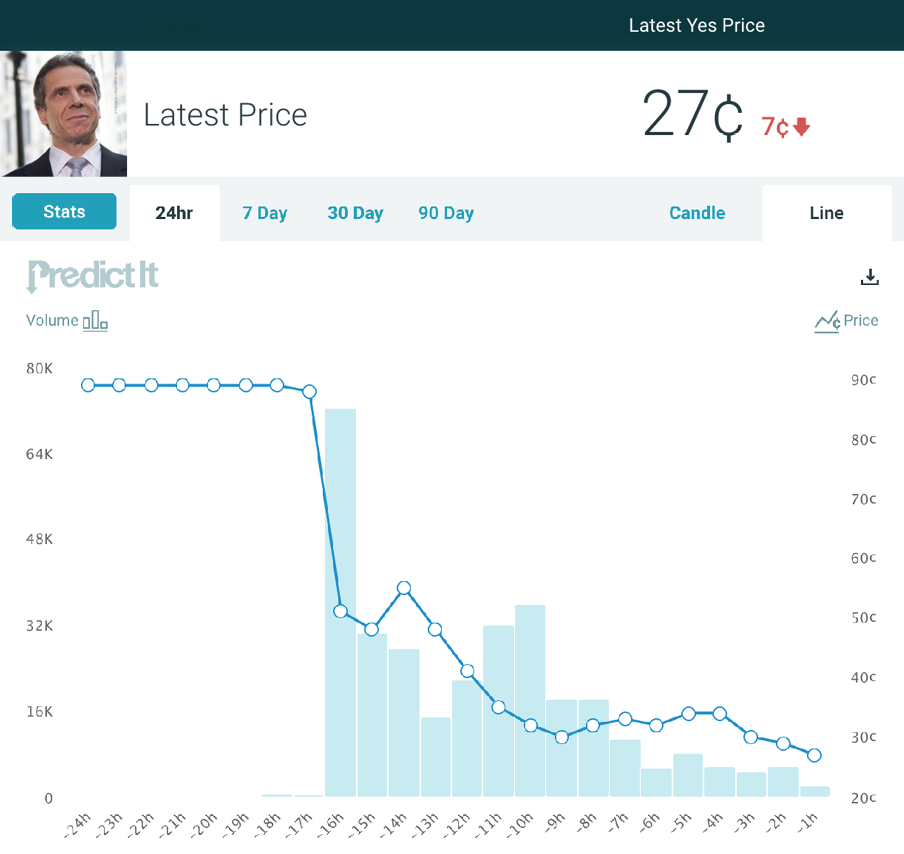Open the Stats view
This screenshot has height=854, width=904.
coord(64,212)
